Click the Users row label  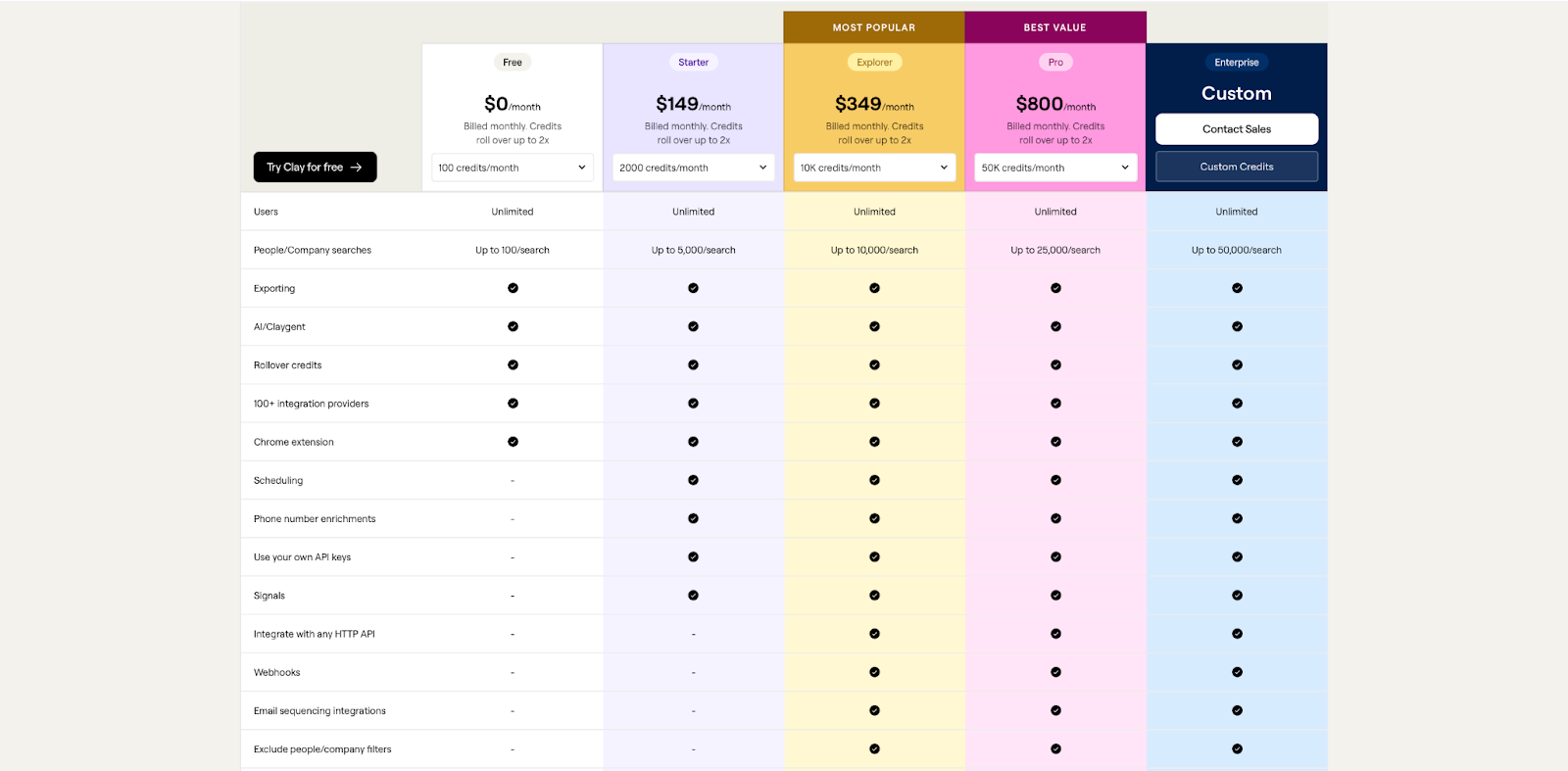[x=266, y=212]
